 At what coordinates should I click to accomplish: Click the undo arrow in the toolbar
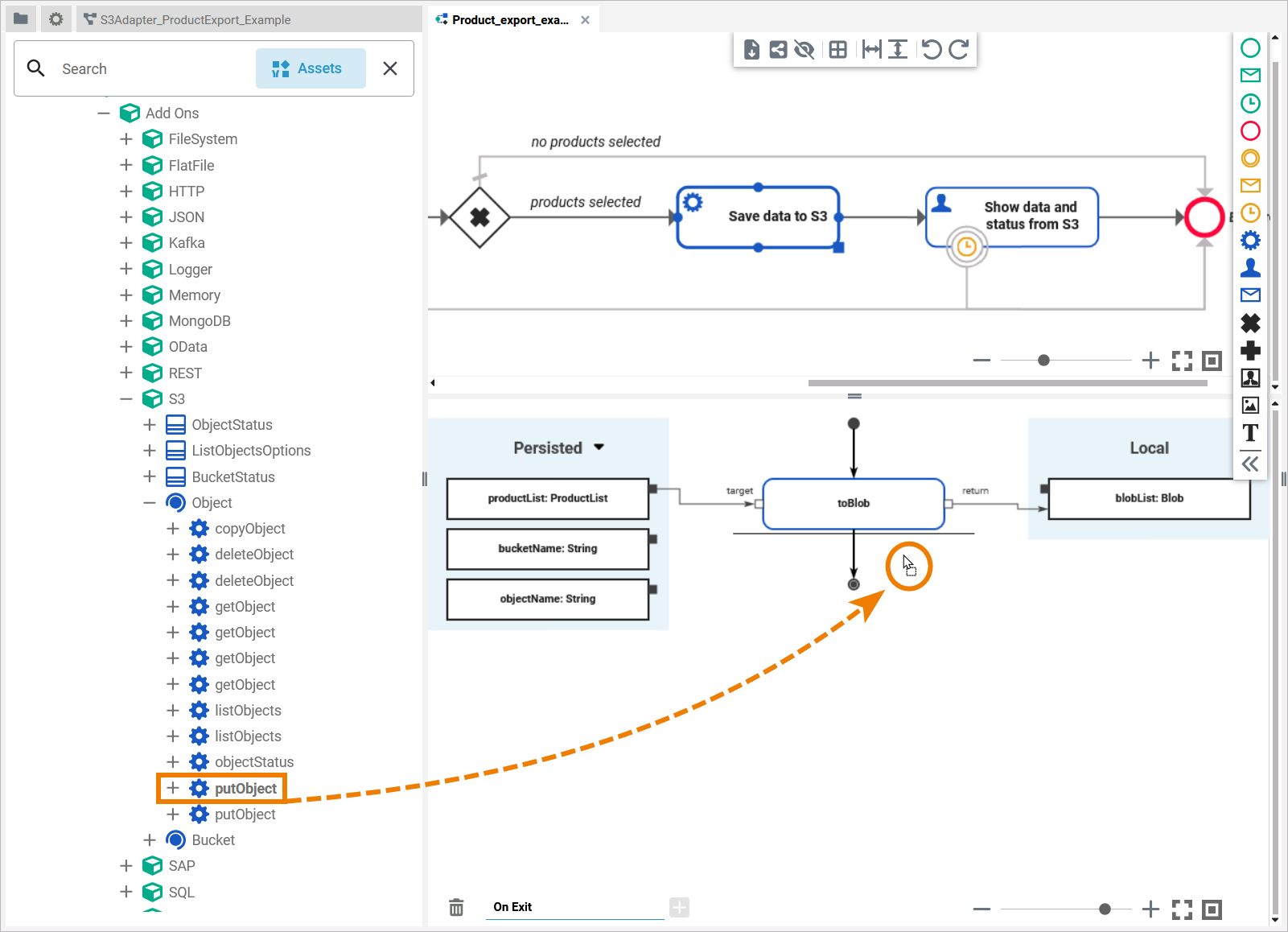coord(931,50)
